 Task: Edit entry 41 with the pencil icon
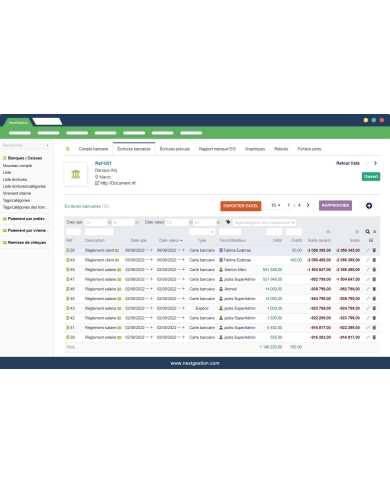pos(368,328)
